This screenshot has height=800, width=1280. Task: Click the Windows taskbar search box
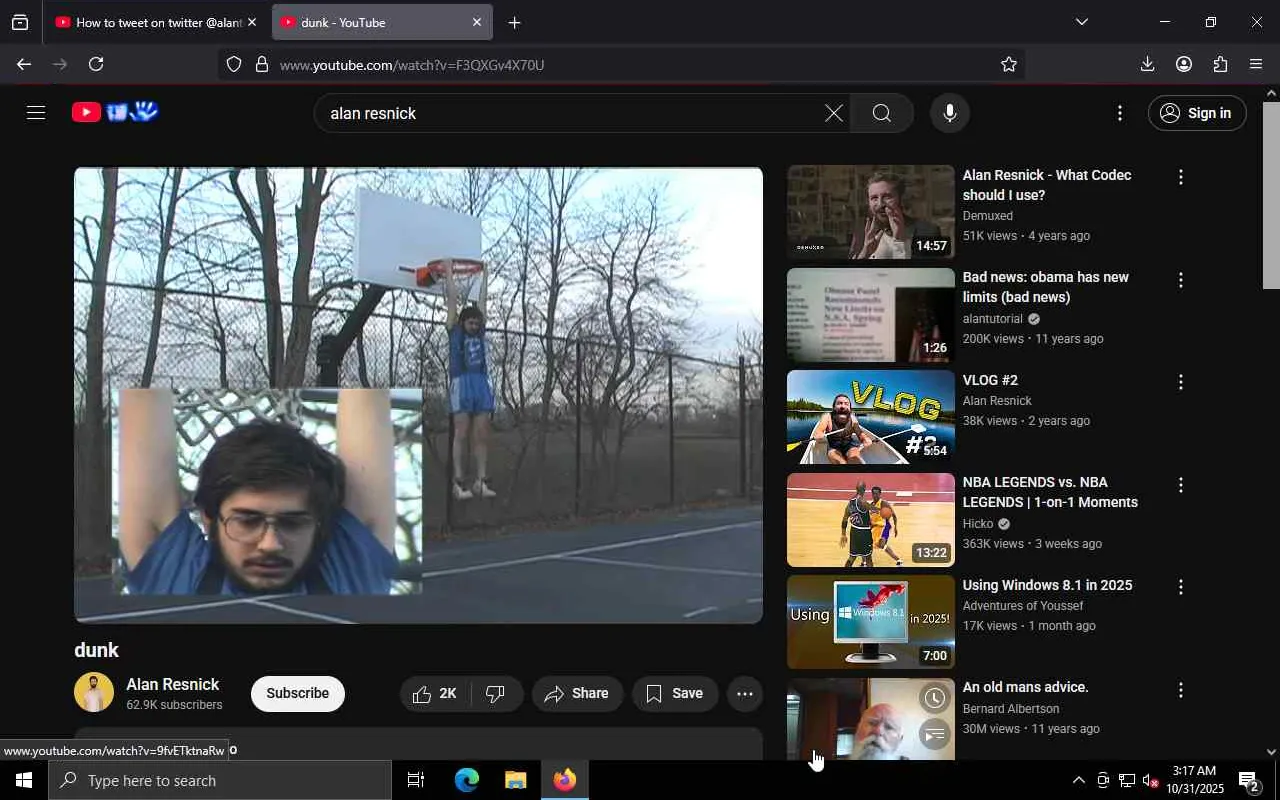point(220,780)
